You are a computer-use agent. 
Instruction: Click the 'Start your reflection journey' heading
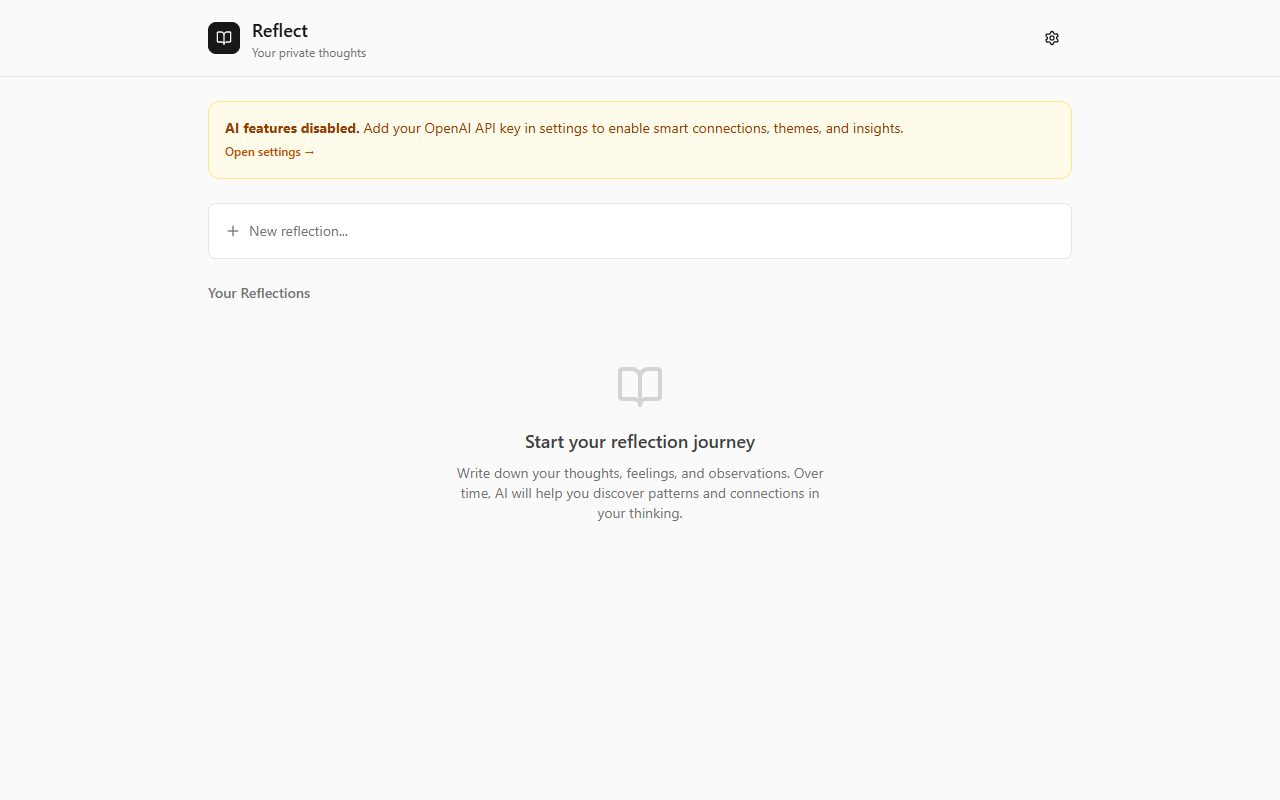pos(640,442)
